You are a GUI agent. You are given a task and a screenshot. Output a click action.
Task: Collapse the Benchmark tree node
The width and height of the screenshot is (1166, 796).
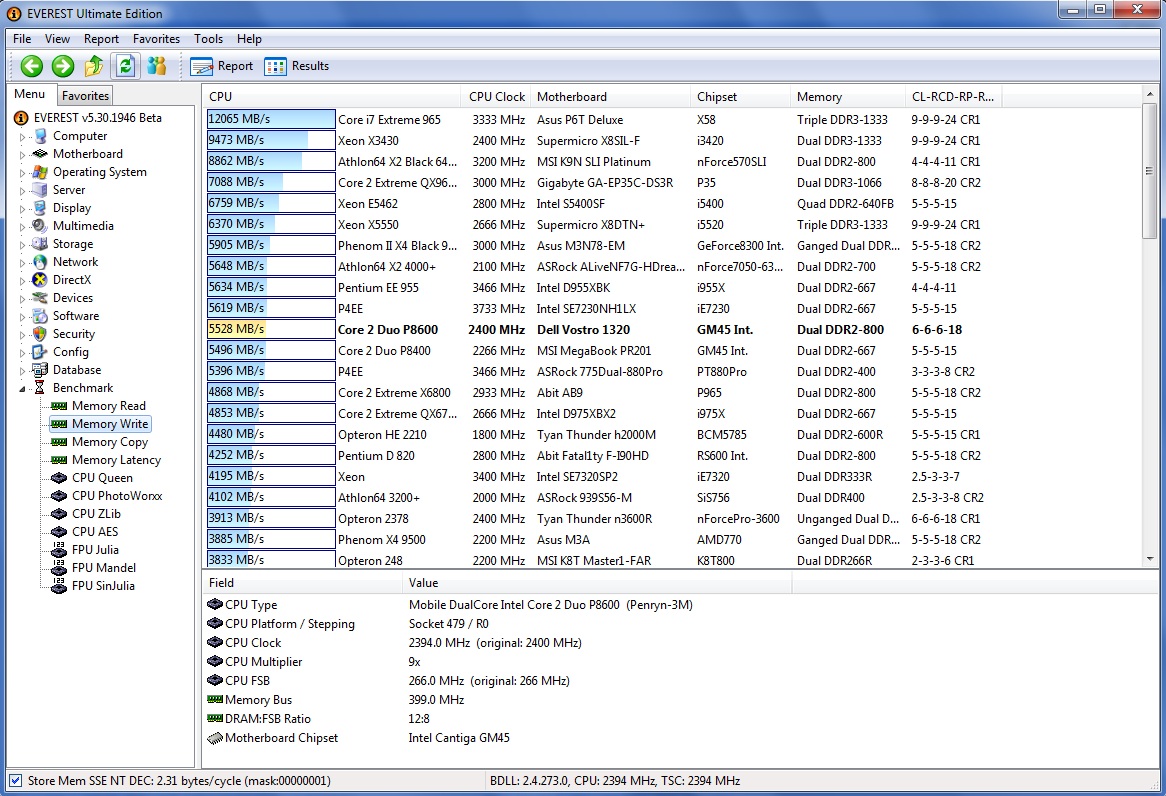[22, 388]
